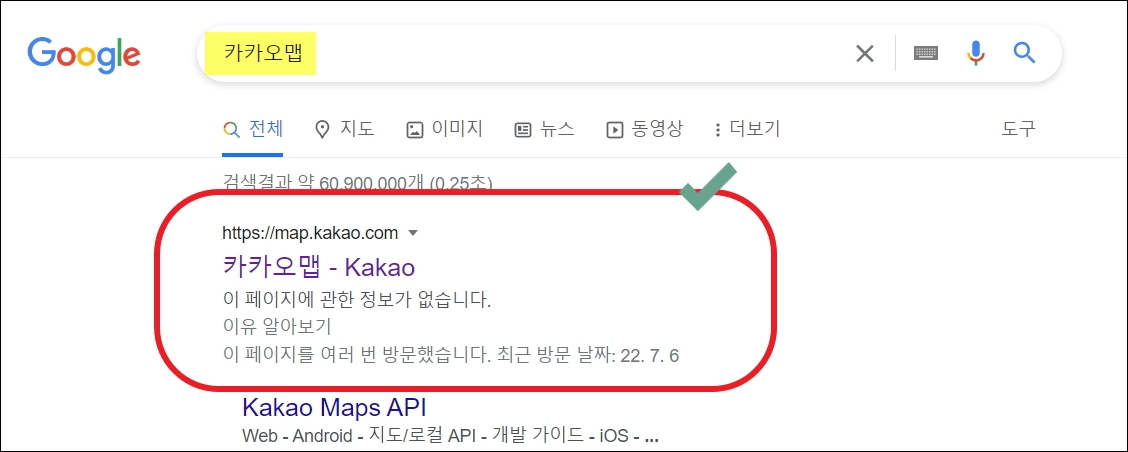Image resolution: width=1128 pixels, height=452 pixels.
Task: Click the Google logo
Action: coord(84,53)
